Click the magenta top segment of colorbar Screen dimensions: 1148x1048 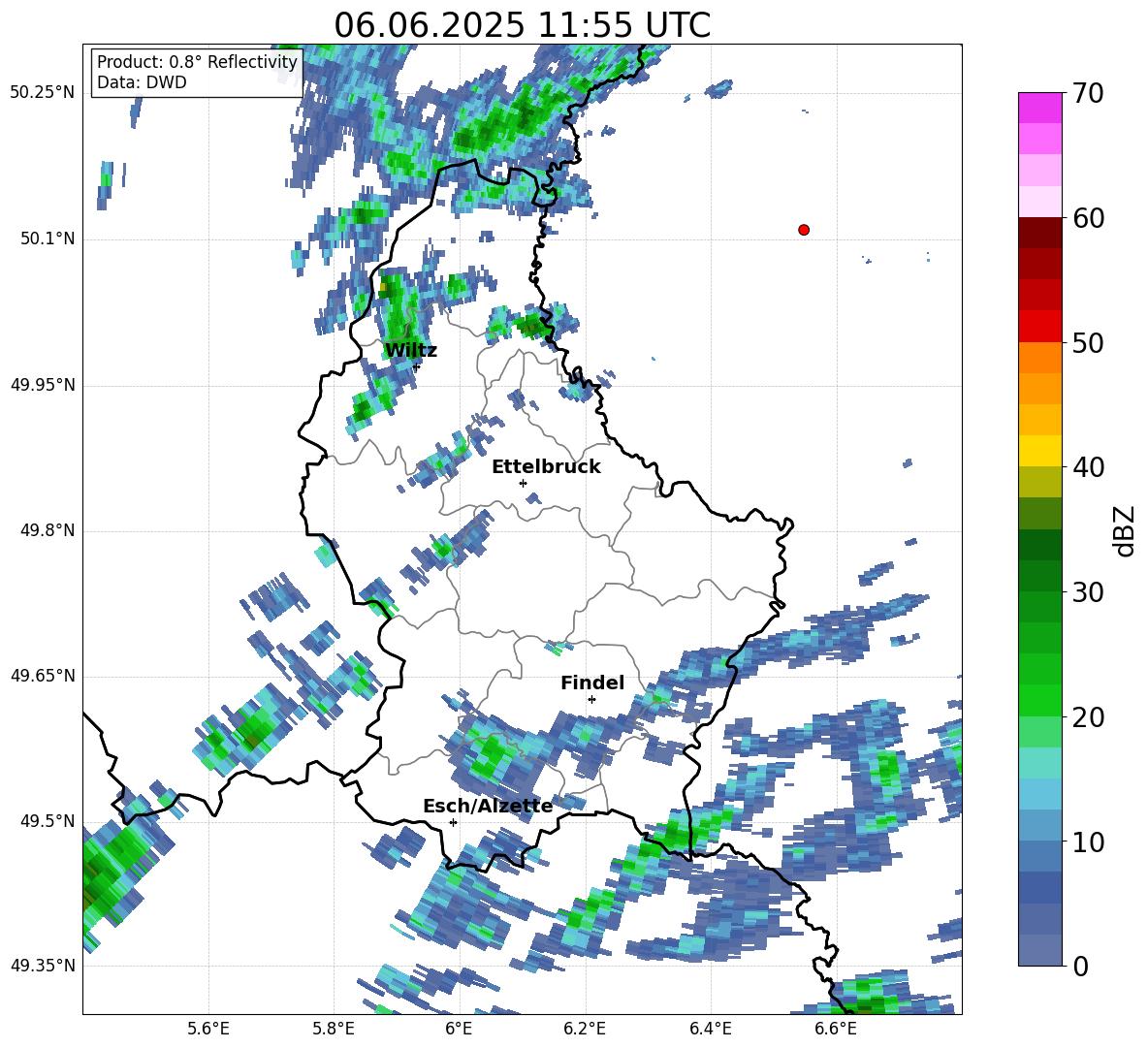pyautogui.click(x=1039, y=108)
